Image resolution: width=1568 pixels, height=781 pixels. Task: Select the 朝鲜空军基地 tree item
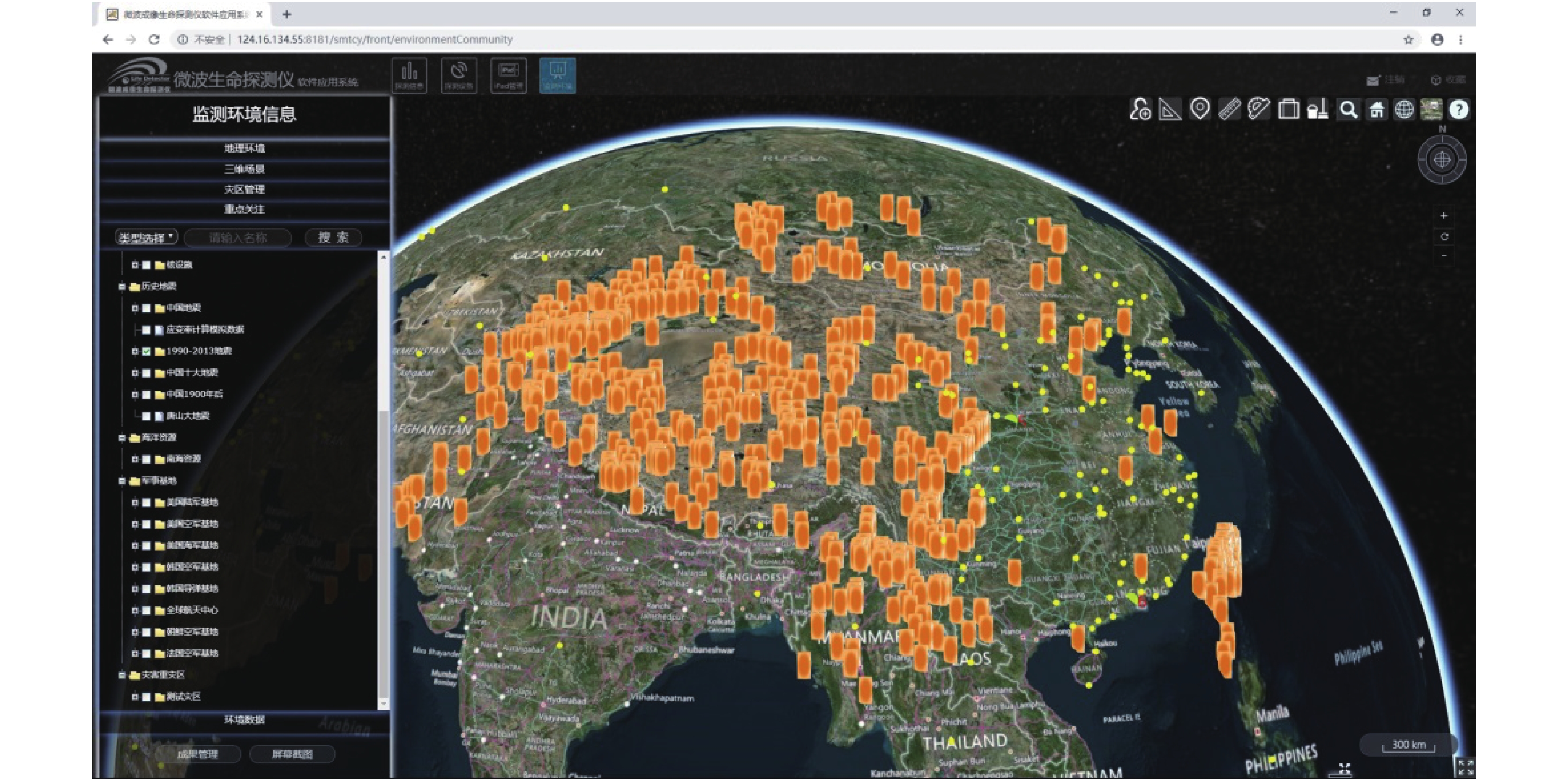192,632
